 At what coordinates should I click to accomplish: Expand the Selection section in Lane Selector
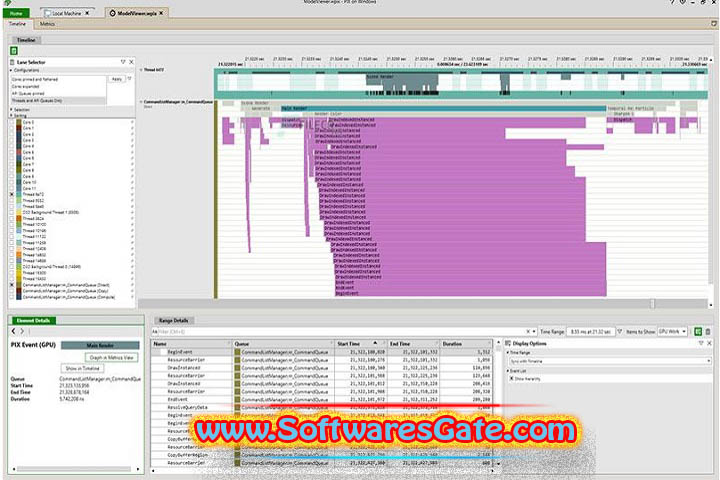[11, 110]
